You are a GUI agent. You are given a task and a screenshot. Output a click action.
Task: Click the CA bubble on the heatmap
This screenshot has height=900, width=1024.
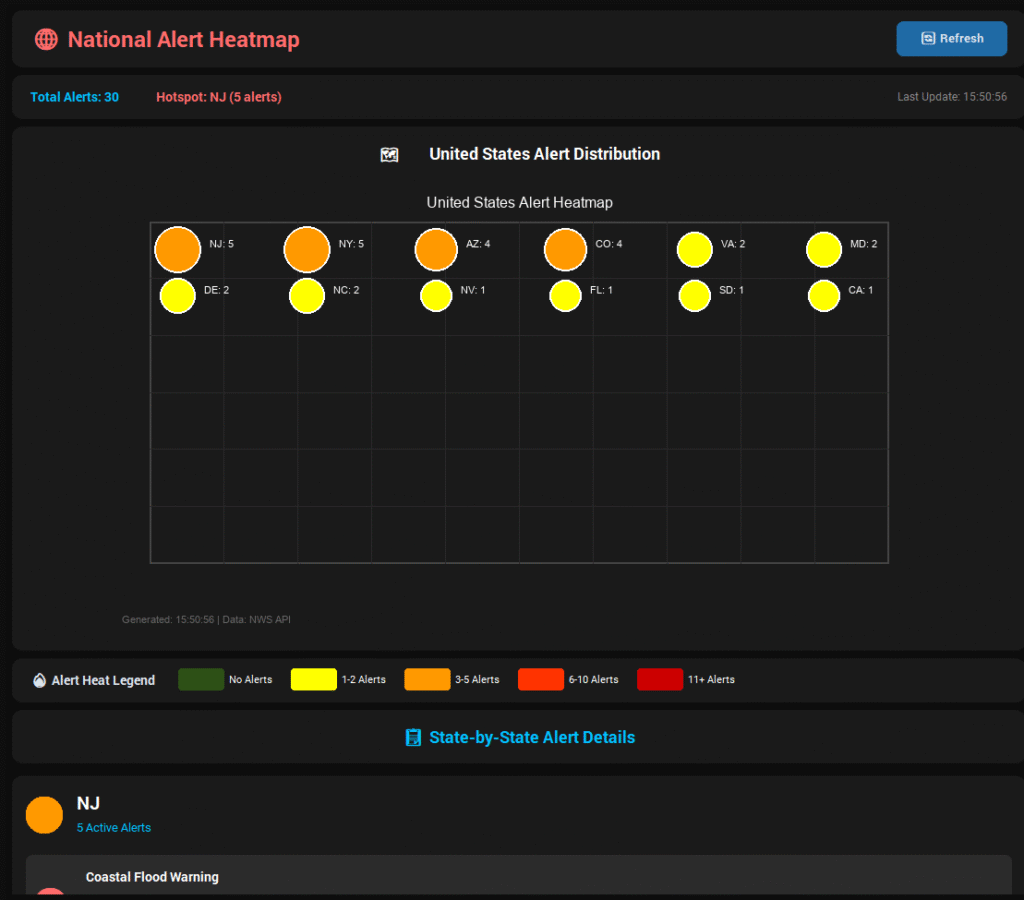pos(824,296)
